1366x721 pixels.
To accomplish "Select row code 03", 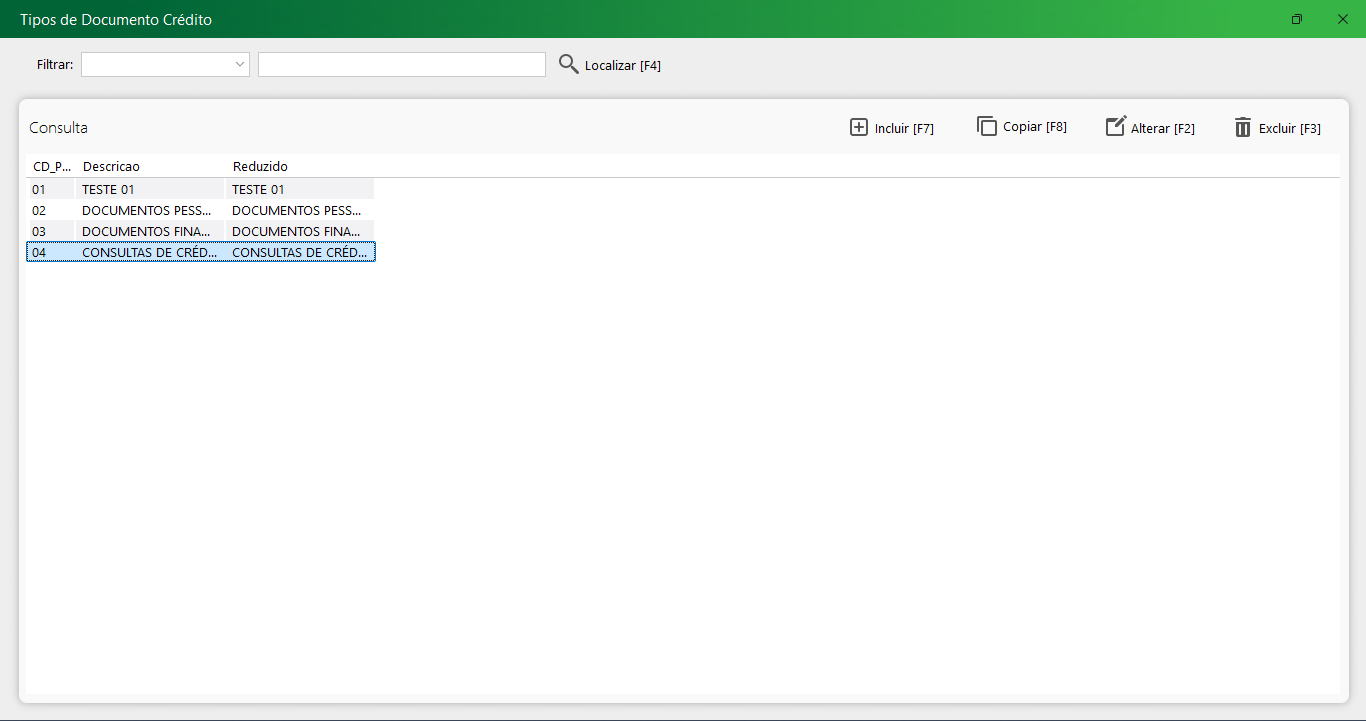I will (x=39, y=231).
